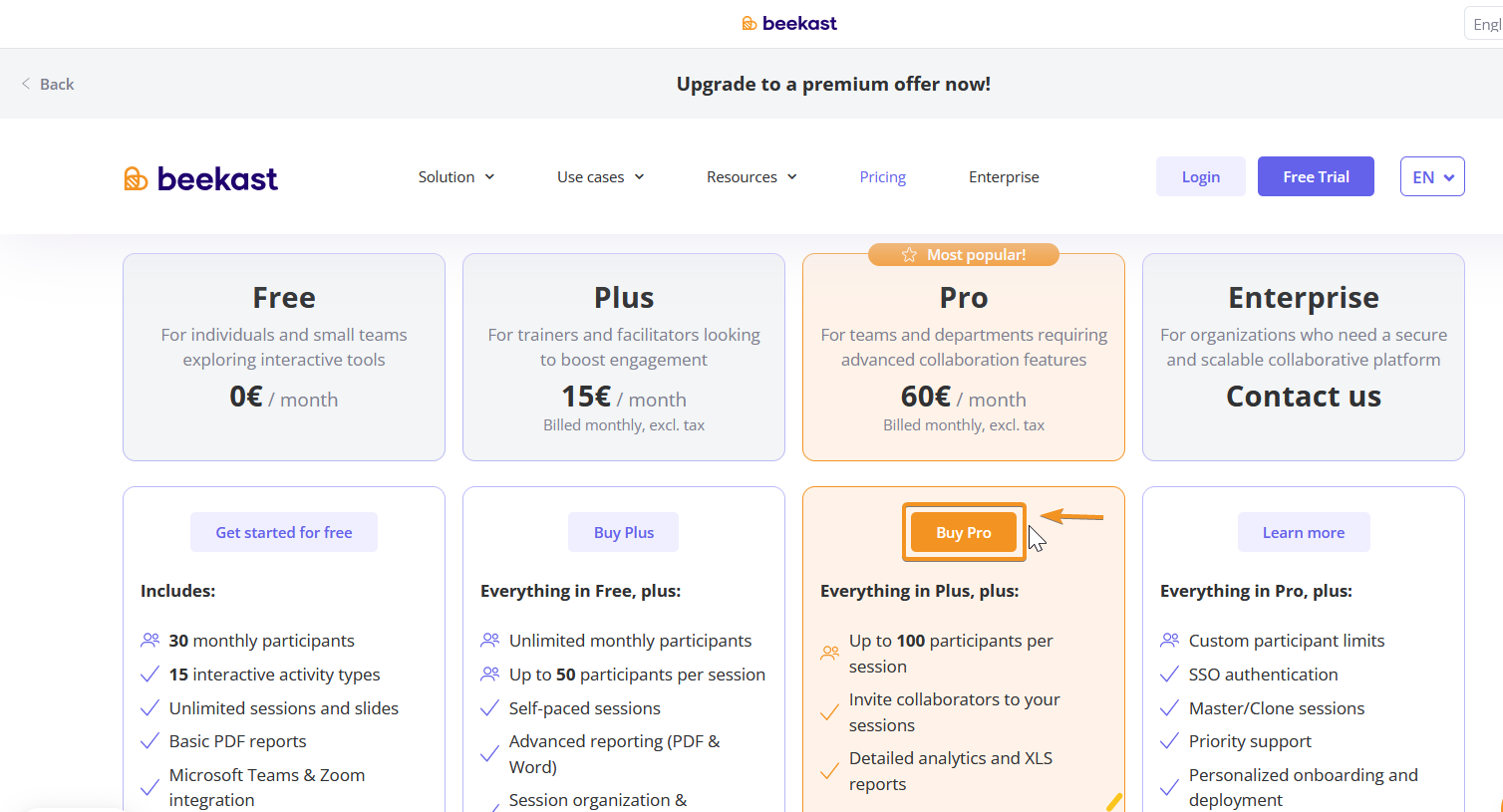Click the Pro plan pricing card
This screenshot has width=1503, height=812.
pos(963,359)
